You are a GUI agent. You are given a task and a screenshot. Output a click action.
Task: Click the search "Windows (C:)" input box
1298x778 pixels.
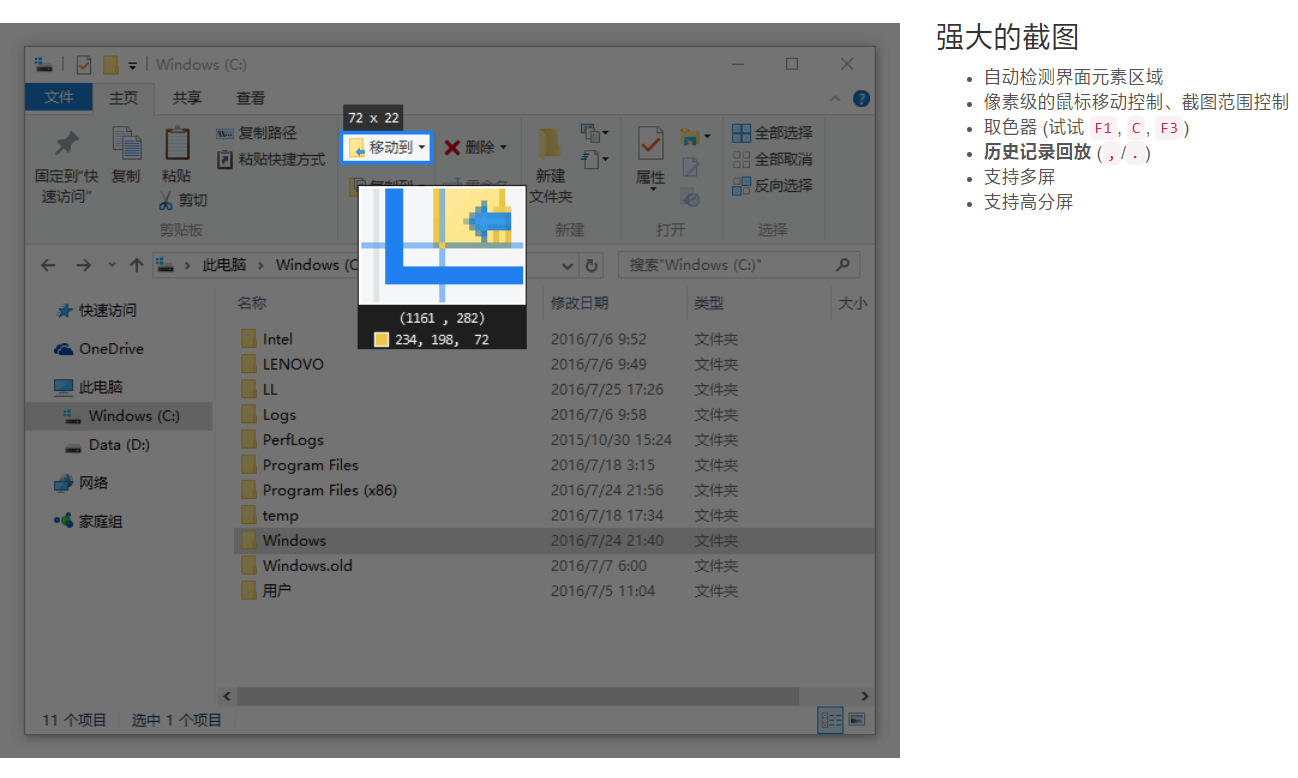pos(739,265)
